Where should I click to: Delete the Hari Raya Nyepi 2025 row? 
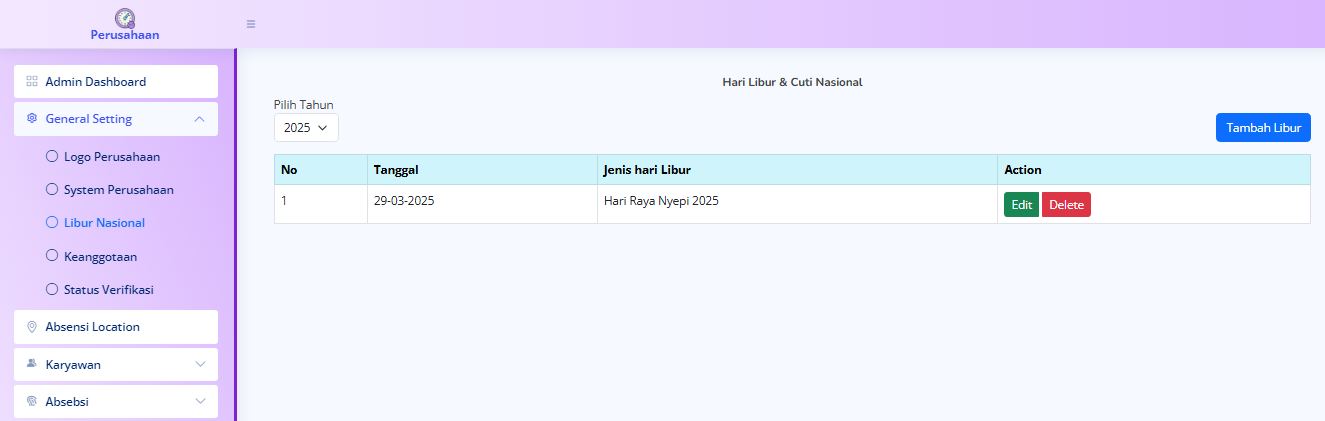tap(1066, 205)
